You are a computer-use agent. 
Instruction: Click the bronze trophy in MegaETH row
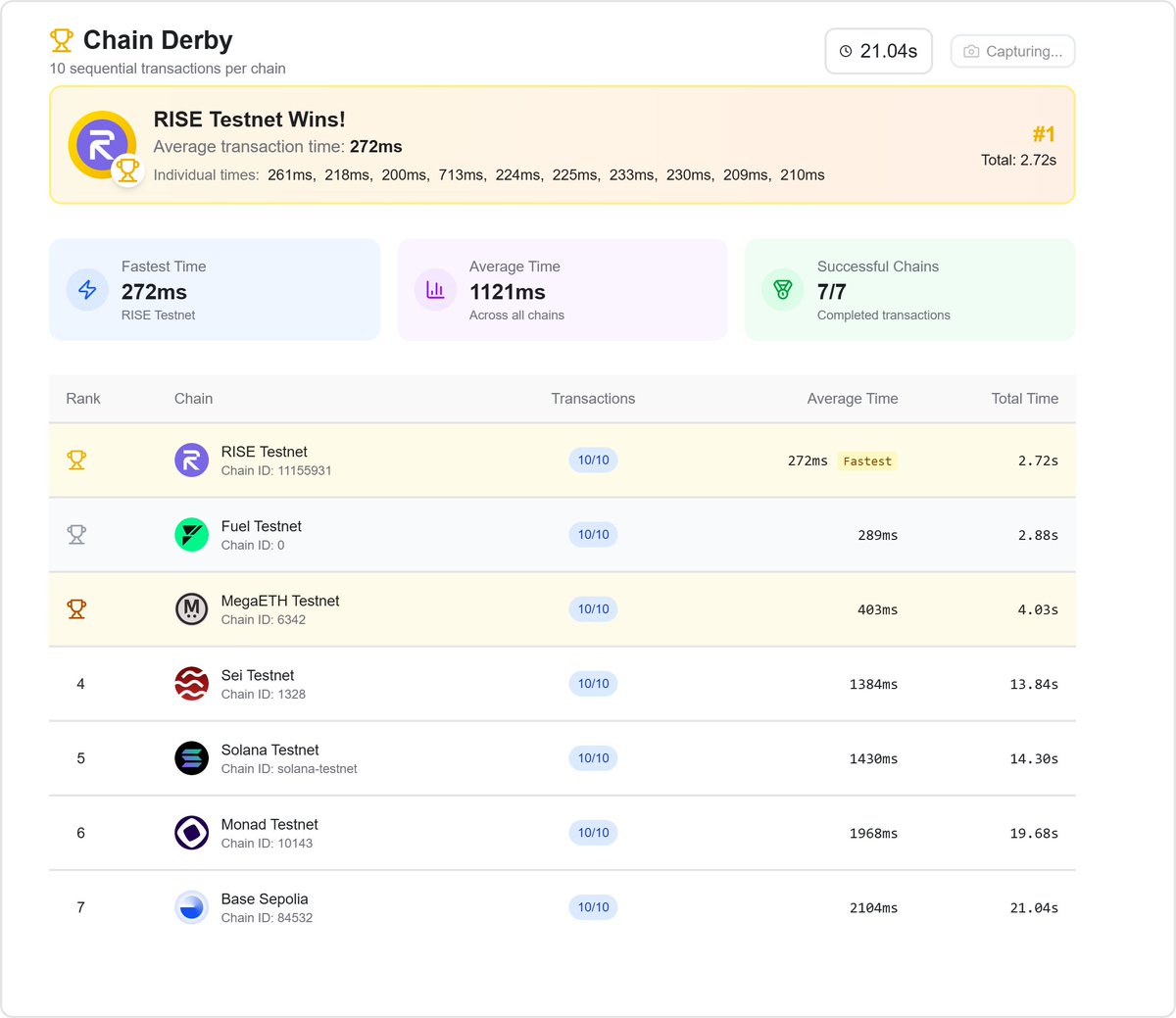point(76,608)
